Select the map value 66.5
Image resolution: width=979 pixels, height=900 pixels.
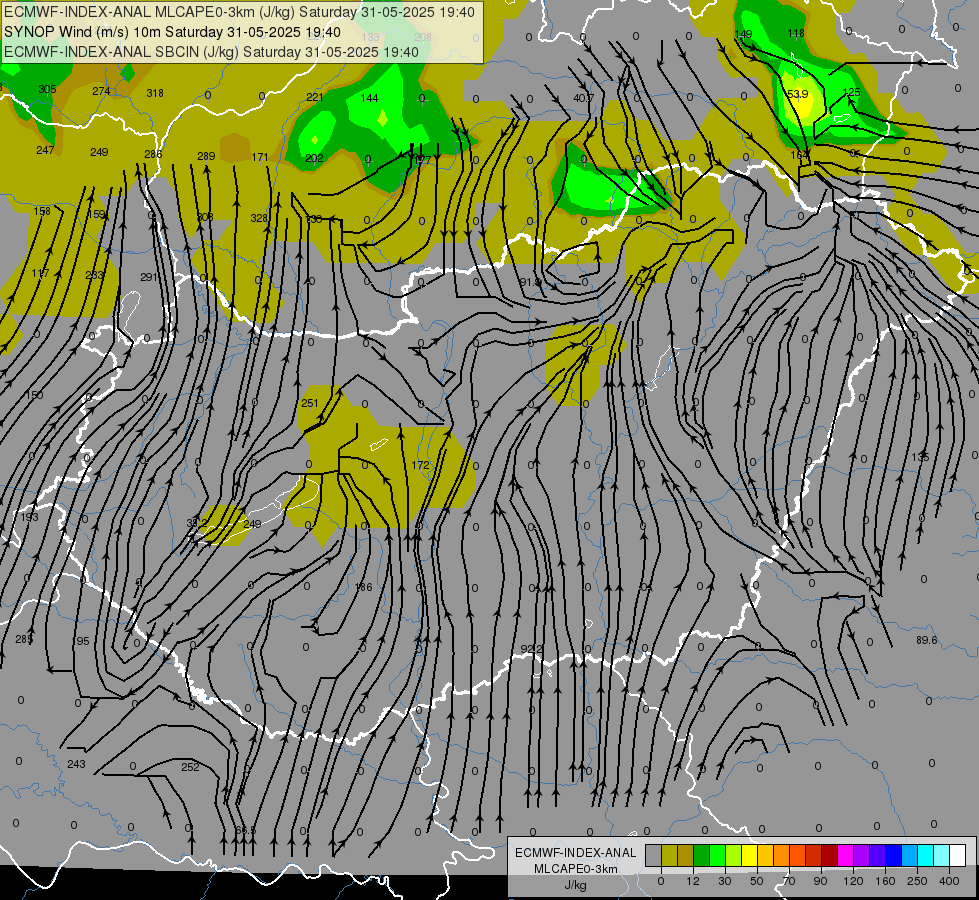245,830
